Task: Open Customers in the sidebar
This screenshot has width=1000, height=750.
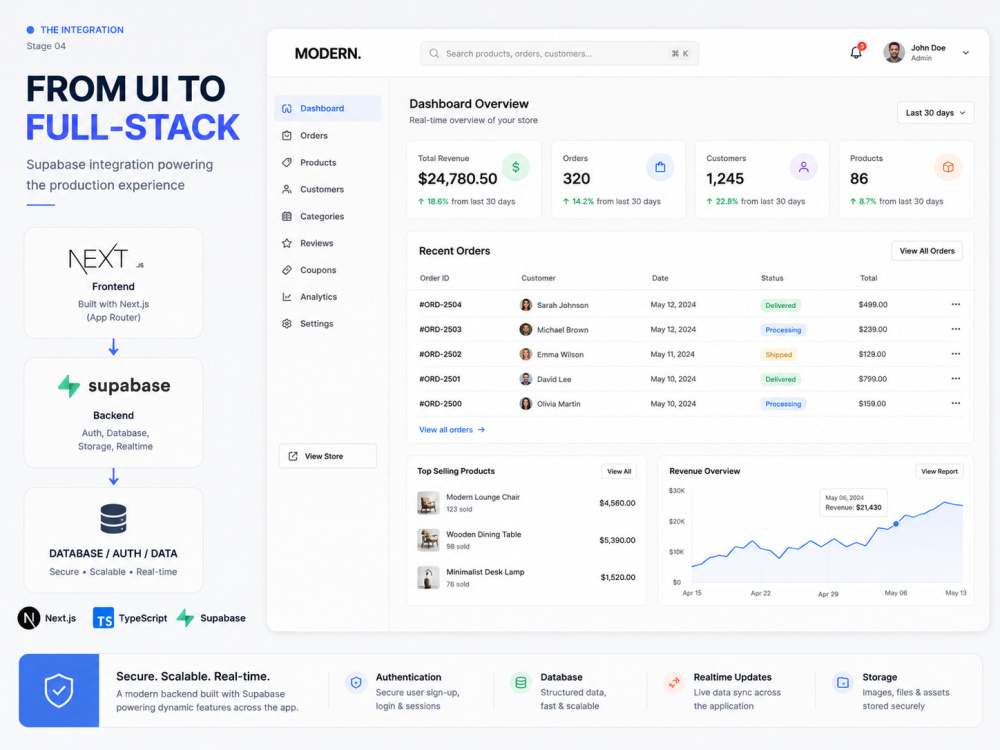Action: pos(328,189)
